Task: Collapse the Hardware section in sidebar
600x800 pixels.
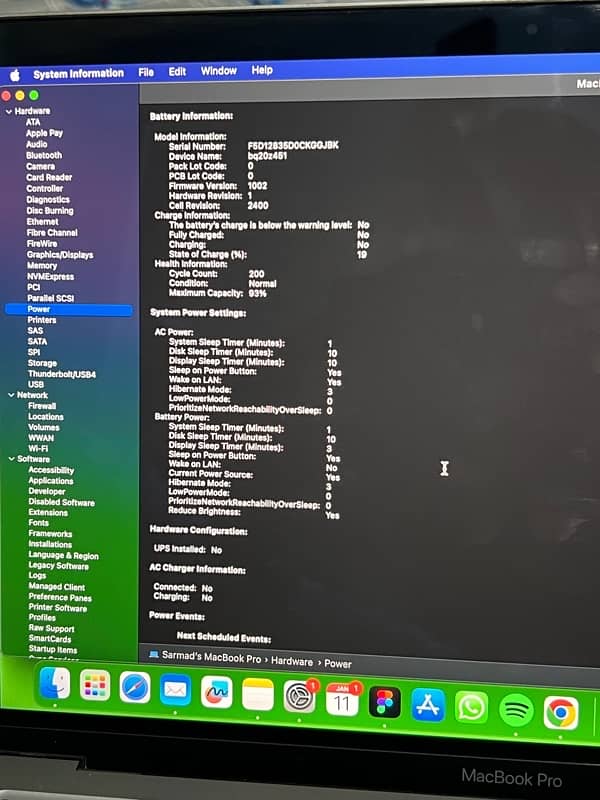Action: [9, 111]
